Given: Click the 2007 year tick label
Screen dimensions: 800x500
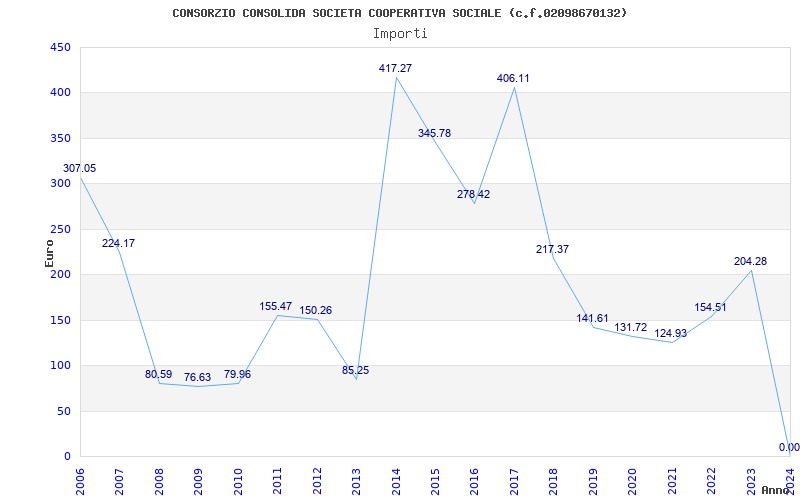Looking at the screenshot, I should (x=119, y=482).
